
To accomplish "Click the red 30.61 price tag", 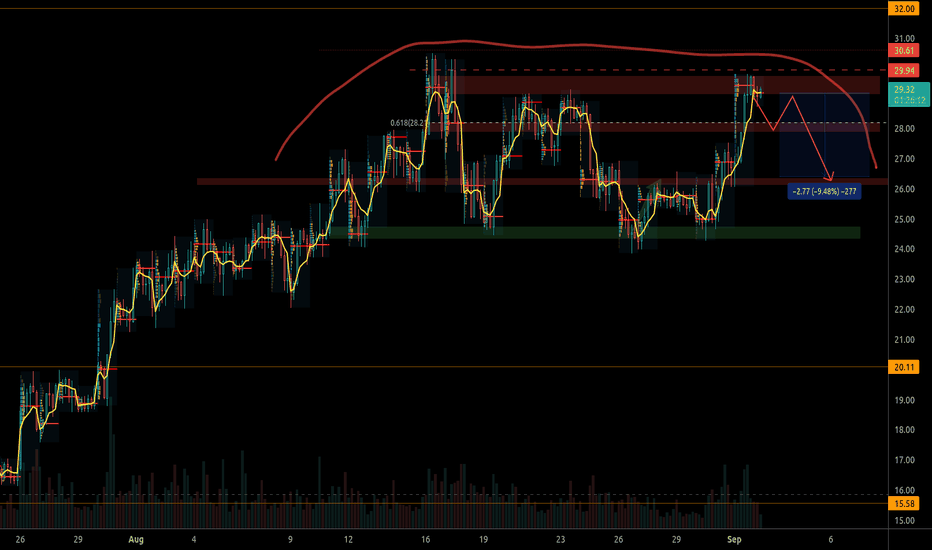I will [x=903, y=51].
